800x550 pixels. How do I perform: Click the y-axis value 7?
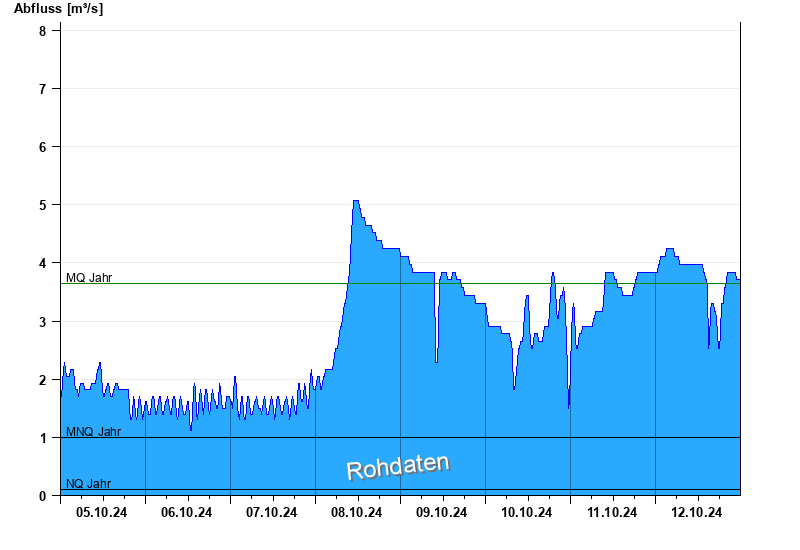click(x=42, y=89)
